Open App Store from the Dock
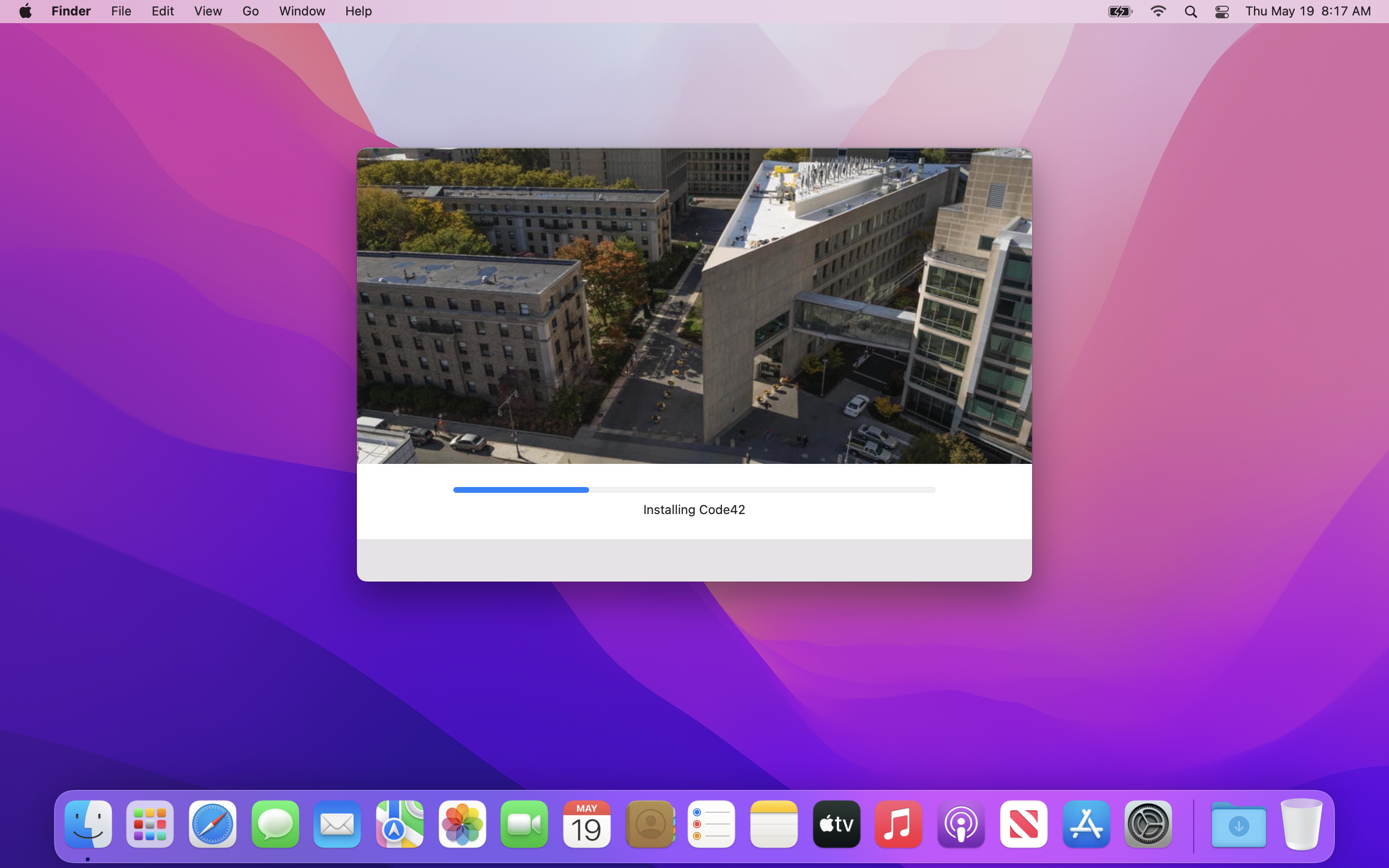Screen dimensions: 1389x868 click(x=1086, y=824)
